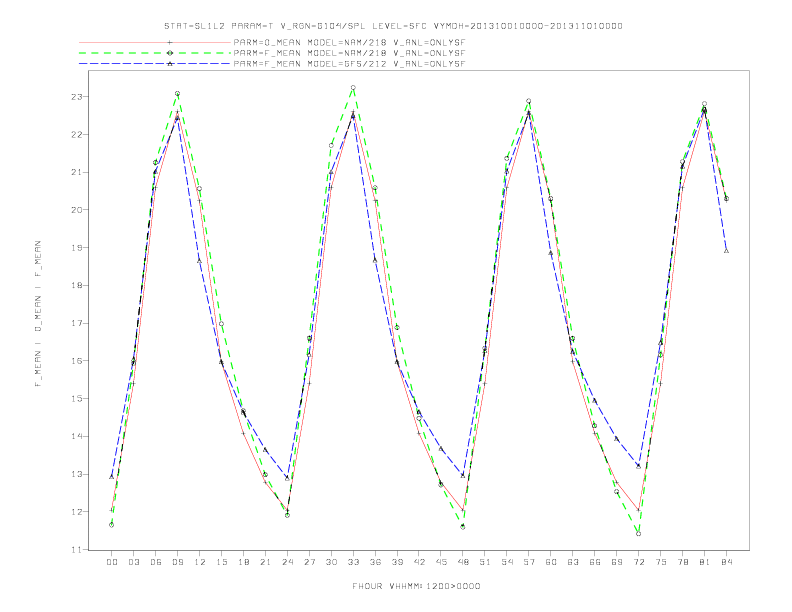Click x-axis tick label 36
Screen dimensions: 792x612
[375, 562]
